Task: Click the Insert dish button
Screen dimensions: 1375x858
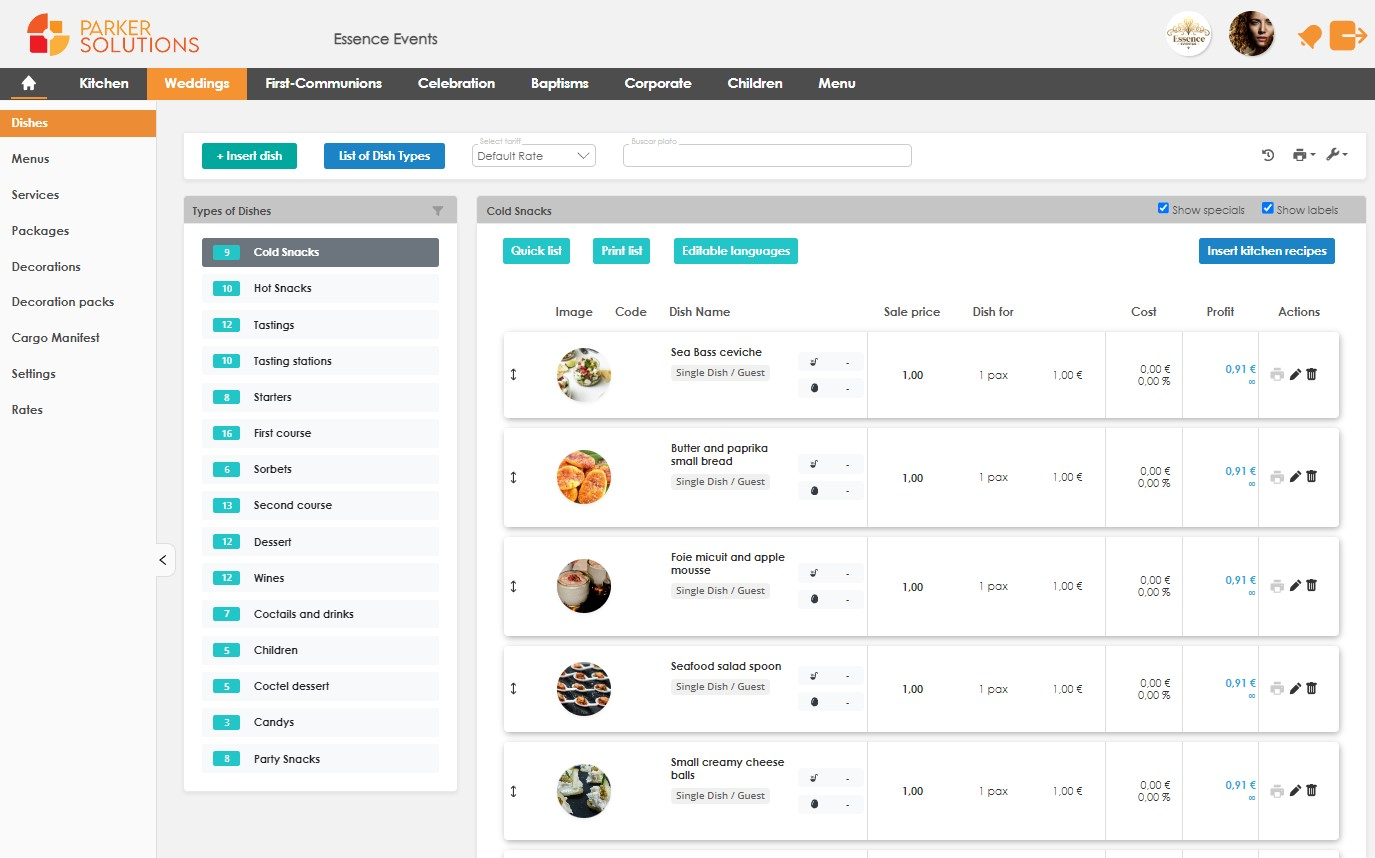Action: (x=248, y=156)
